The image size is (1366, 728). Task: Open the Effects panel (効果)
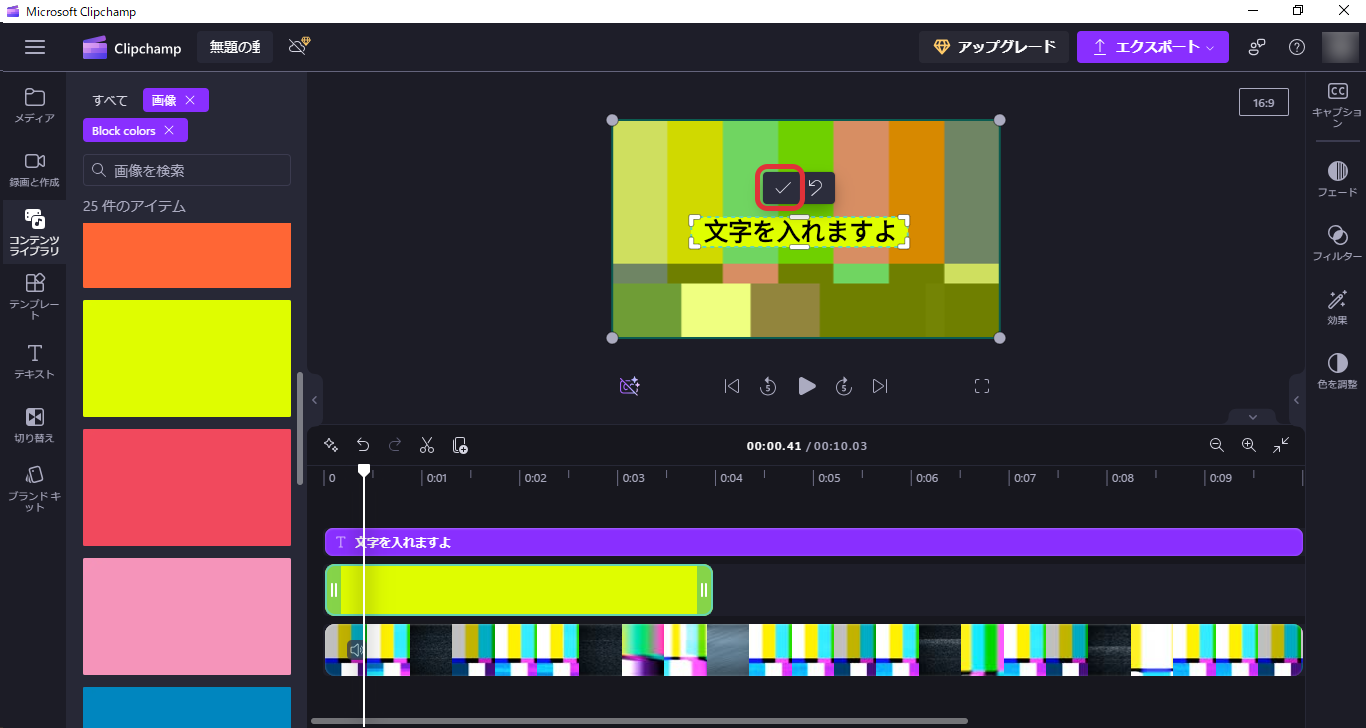tap(1337, 307)
